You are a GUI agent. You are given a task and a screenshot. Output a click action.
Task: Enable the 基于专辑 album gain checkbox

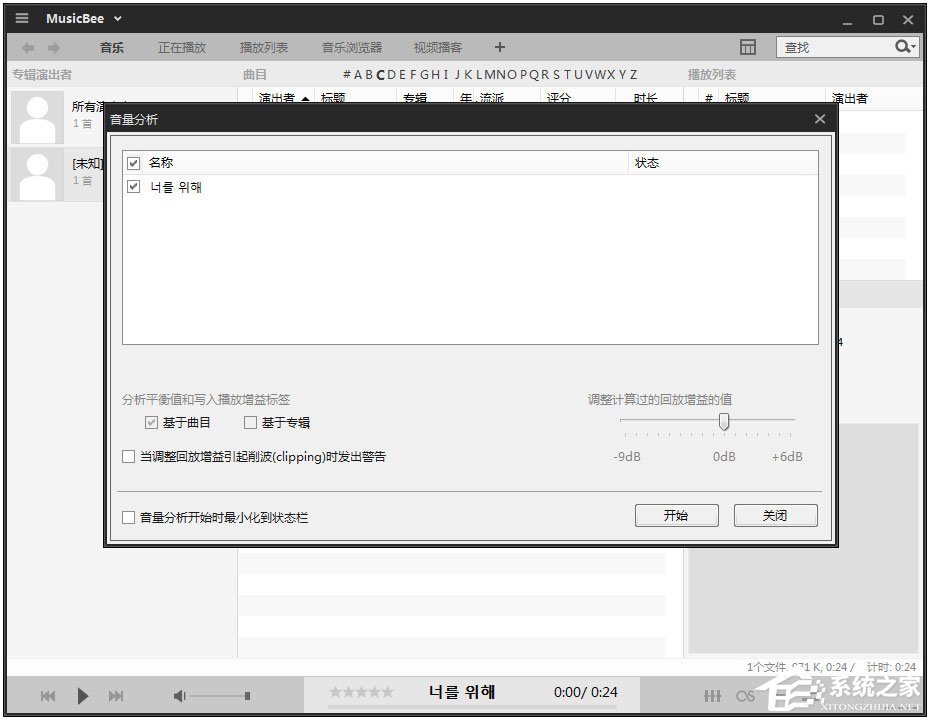pyautogui.click(x=250, y=422)
